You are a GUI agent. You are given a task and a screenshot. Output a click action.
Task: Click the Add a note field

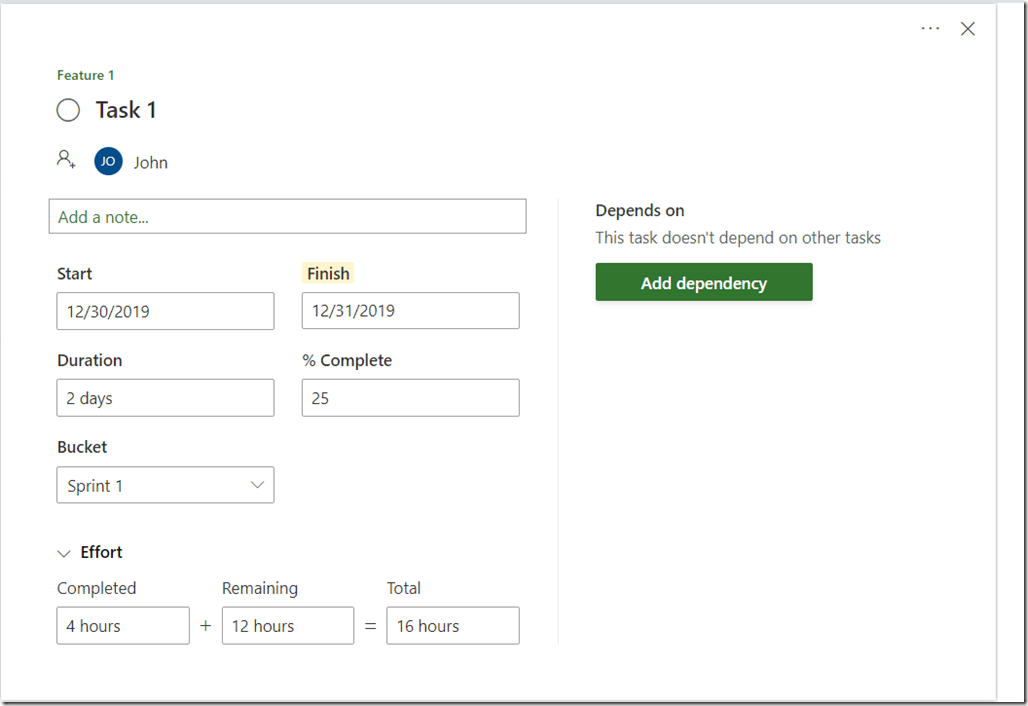coord(287,217)
